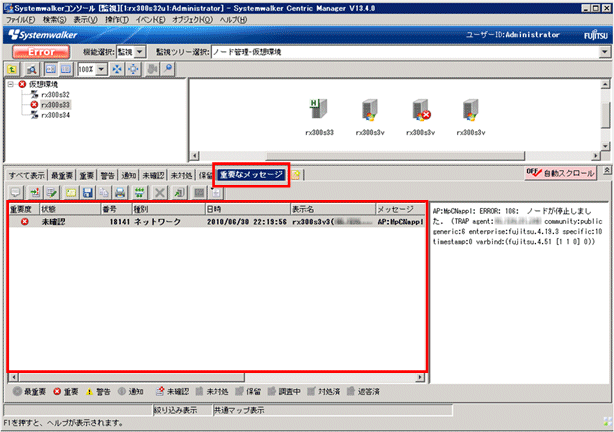This screenshot has height=432, width=614.
Task: Switch to the 未対処 tab
Action: (x=181, y=175)
